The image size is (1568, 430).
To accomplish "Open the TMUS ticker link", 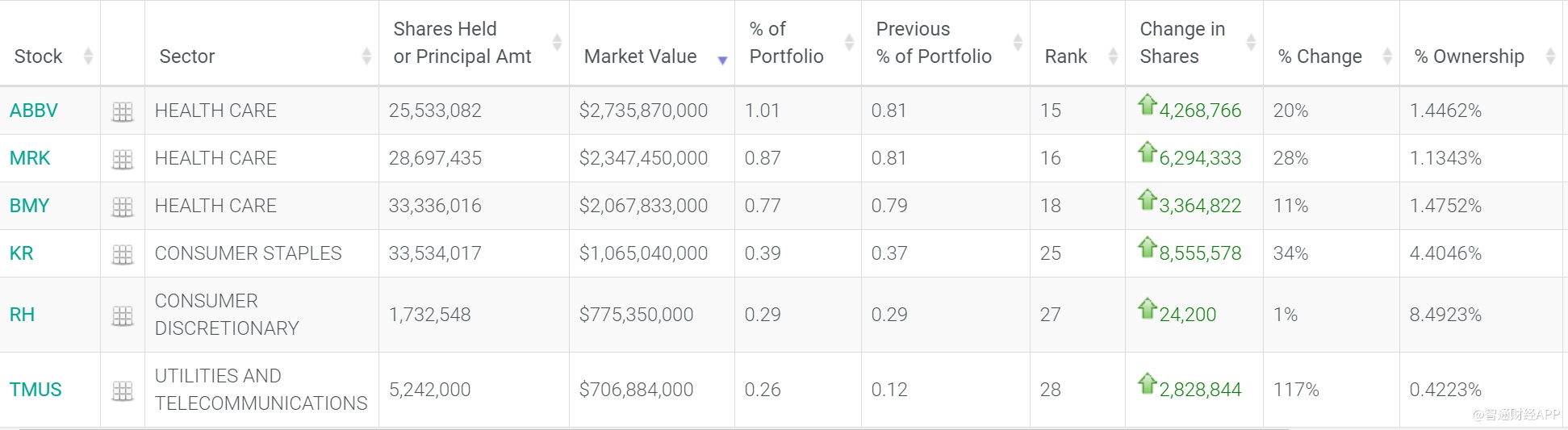I will tap(36, 390).
